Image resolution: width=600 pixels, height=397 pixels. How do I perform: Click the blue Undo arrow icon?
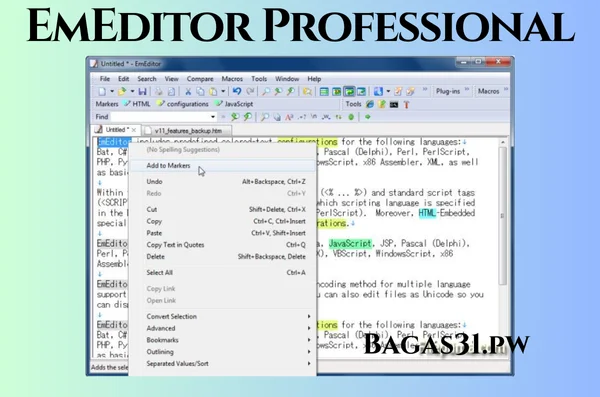point(237,91)
